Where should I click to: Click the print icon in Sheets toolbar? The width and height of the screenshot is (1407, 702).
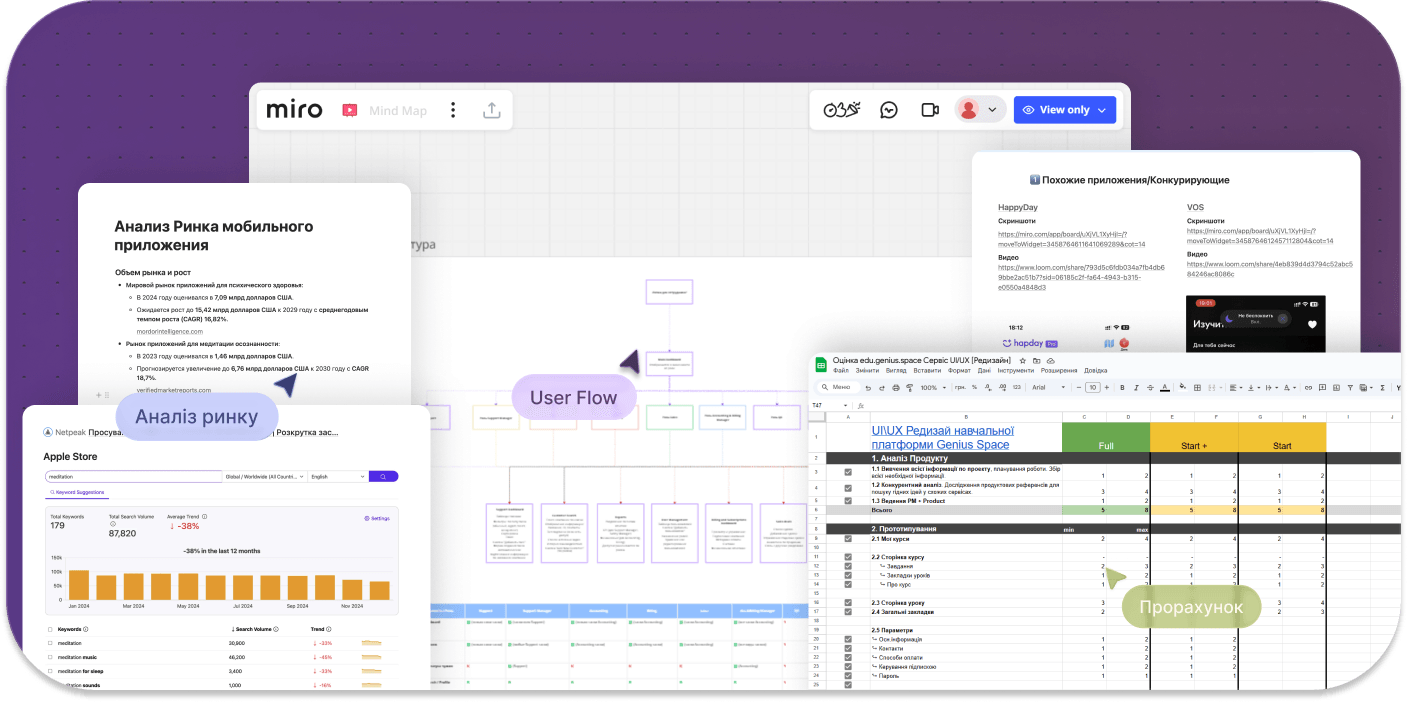[895, 388]
